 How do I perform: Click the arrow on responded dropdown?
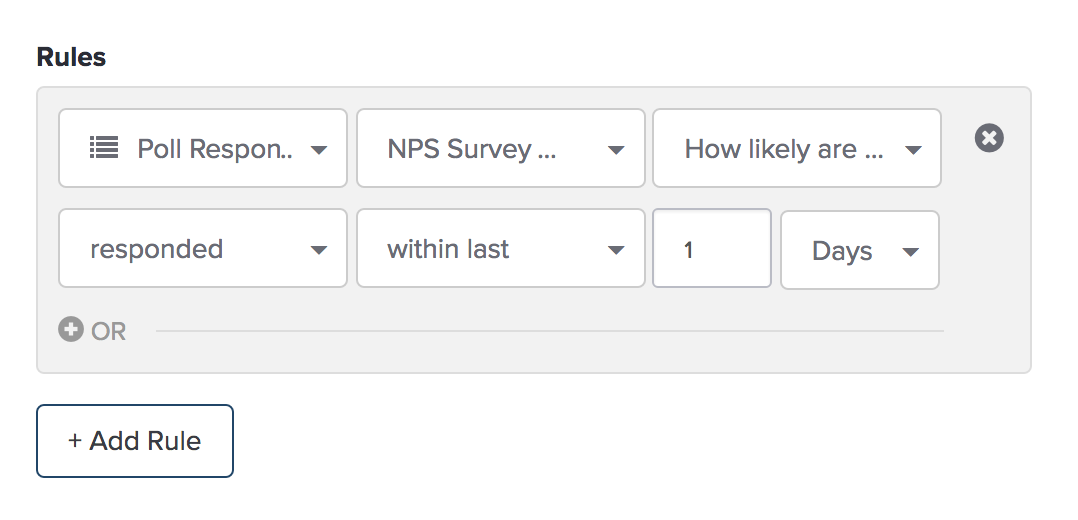pos(319,250)
